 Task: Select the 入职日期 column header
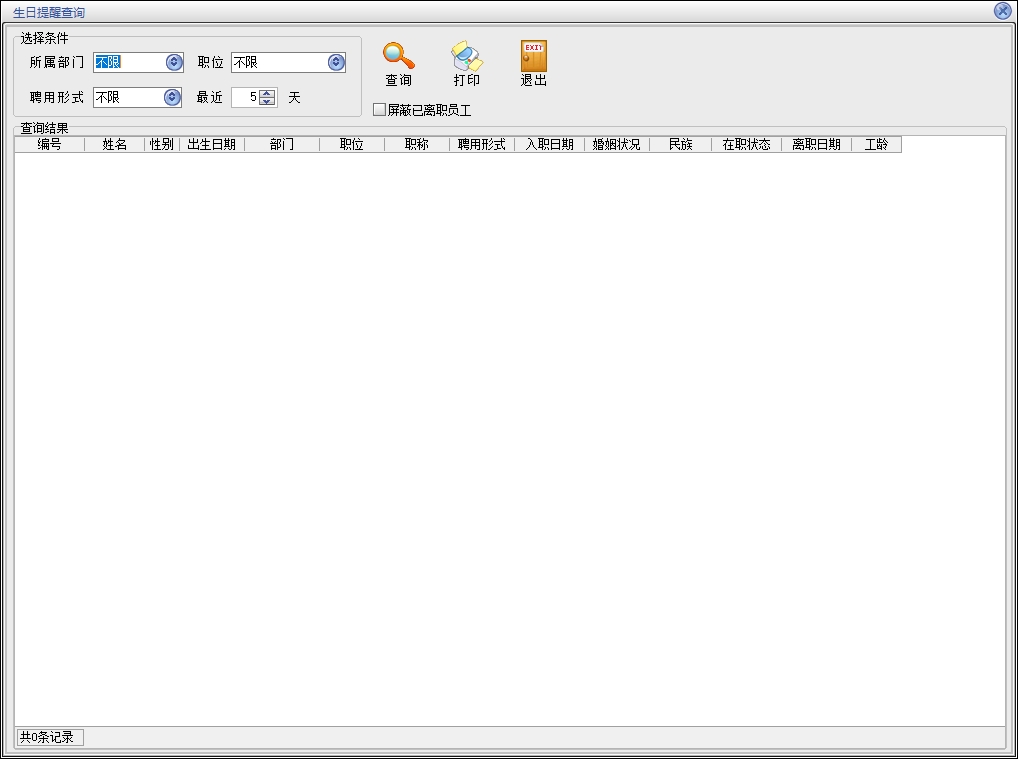549,145
